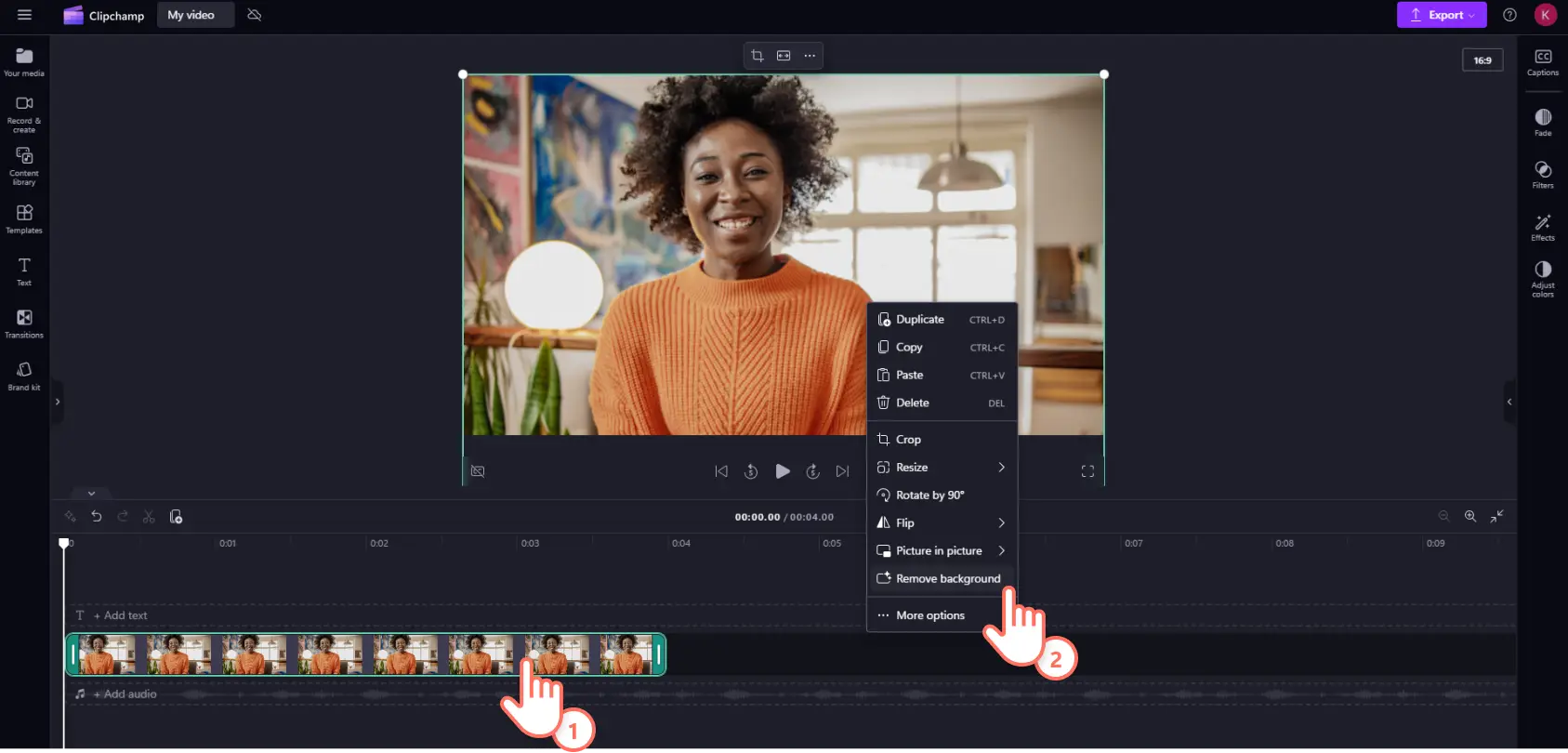Select the video clip on timeline
The width and height of the screenshot is (1568, 753).
tap(365, 654)
